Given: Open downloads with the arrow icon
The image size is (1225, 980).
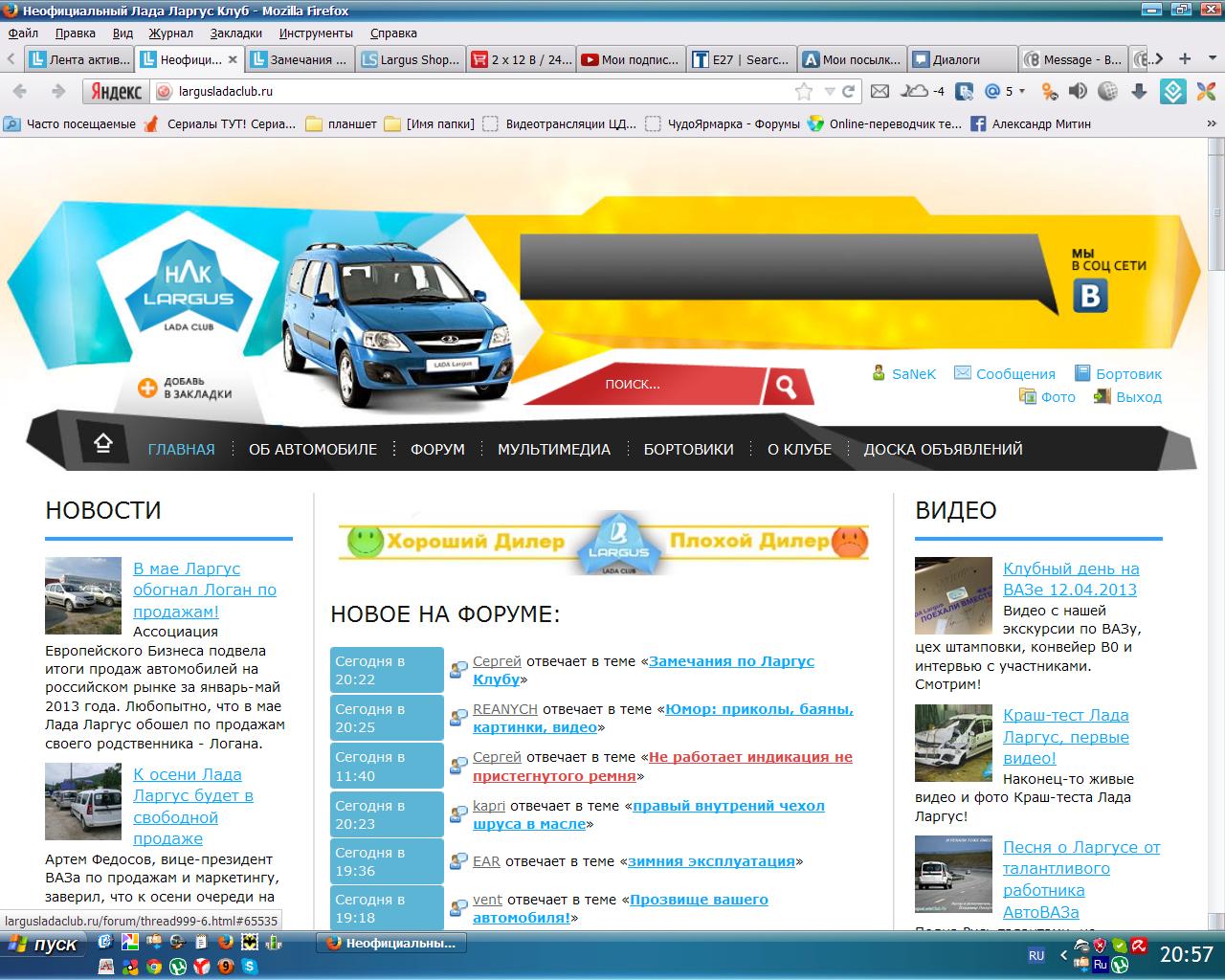Looking at the screenshot, I should (x=1139, y=92).
